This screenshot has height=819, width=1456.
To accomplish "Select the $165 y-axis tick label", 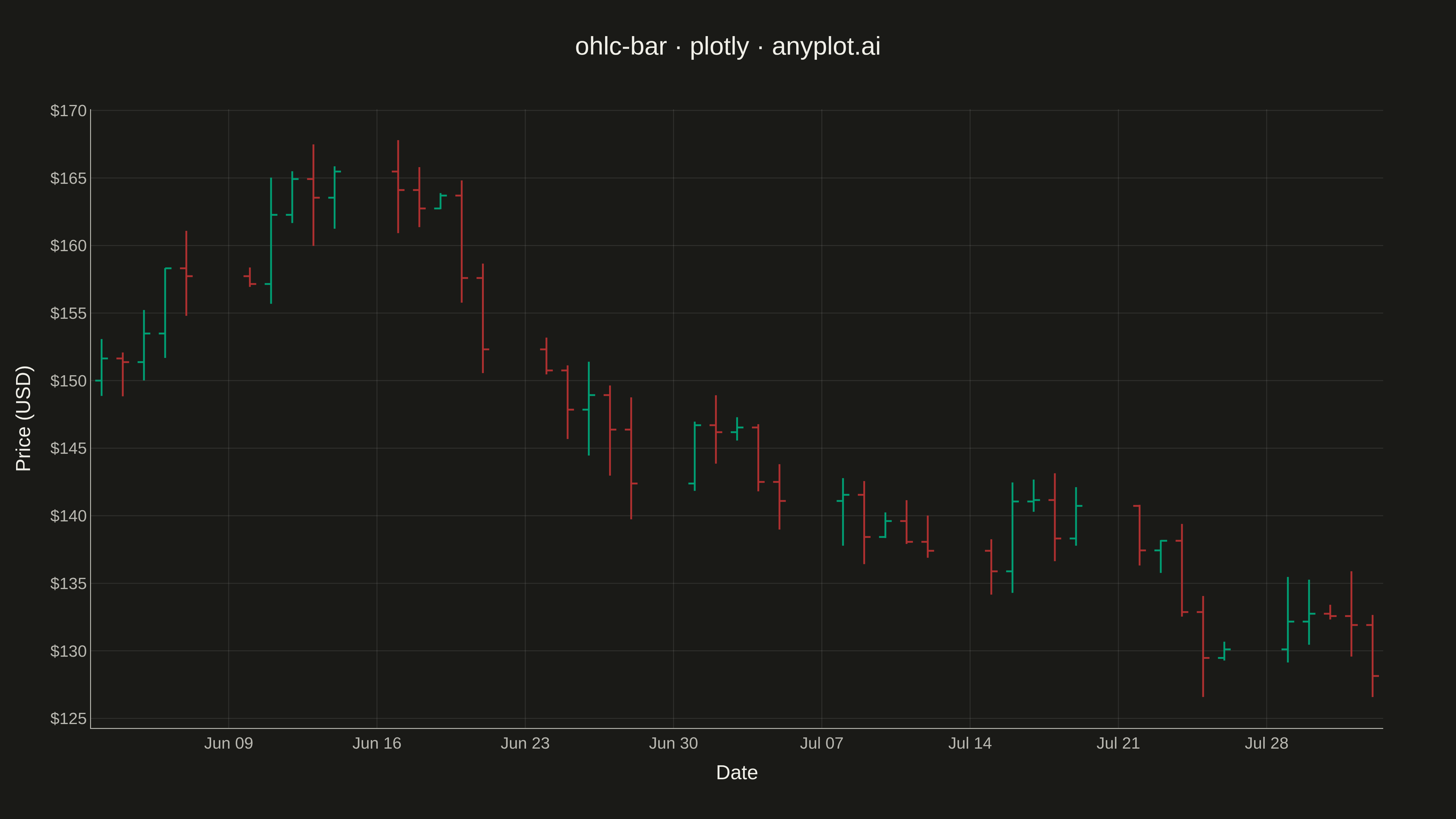I will click(x=68, y=178).
